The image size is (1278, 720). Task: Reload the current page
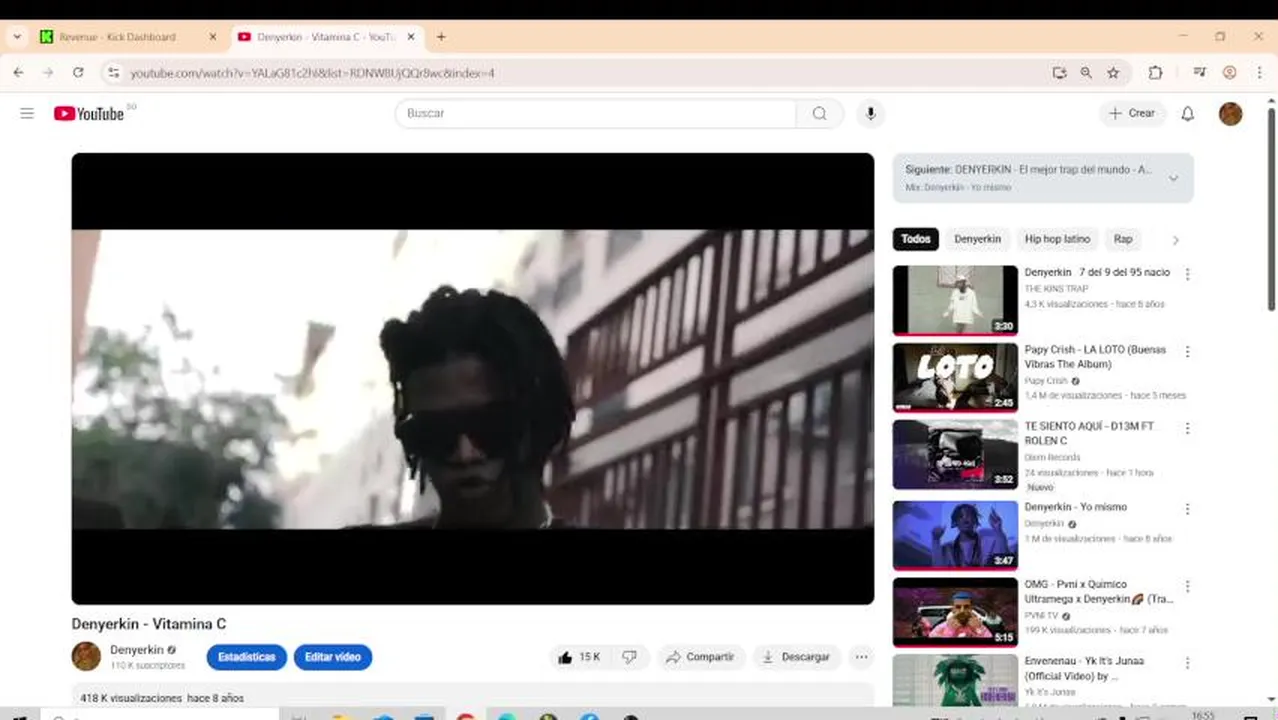78,72
